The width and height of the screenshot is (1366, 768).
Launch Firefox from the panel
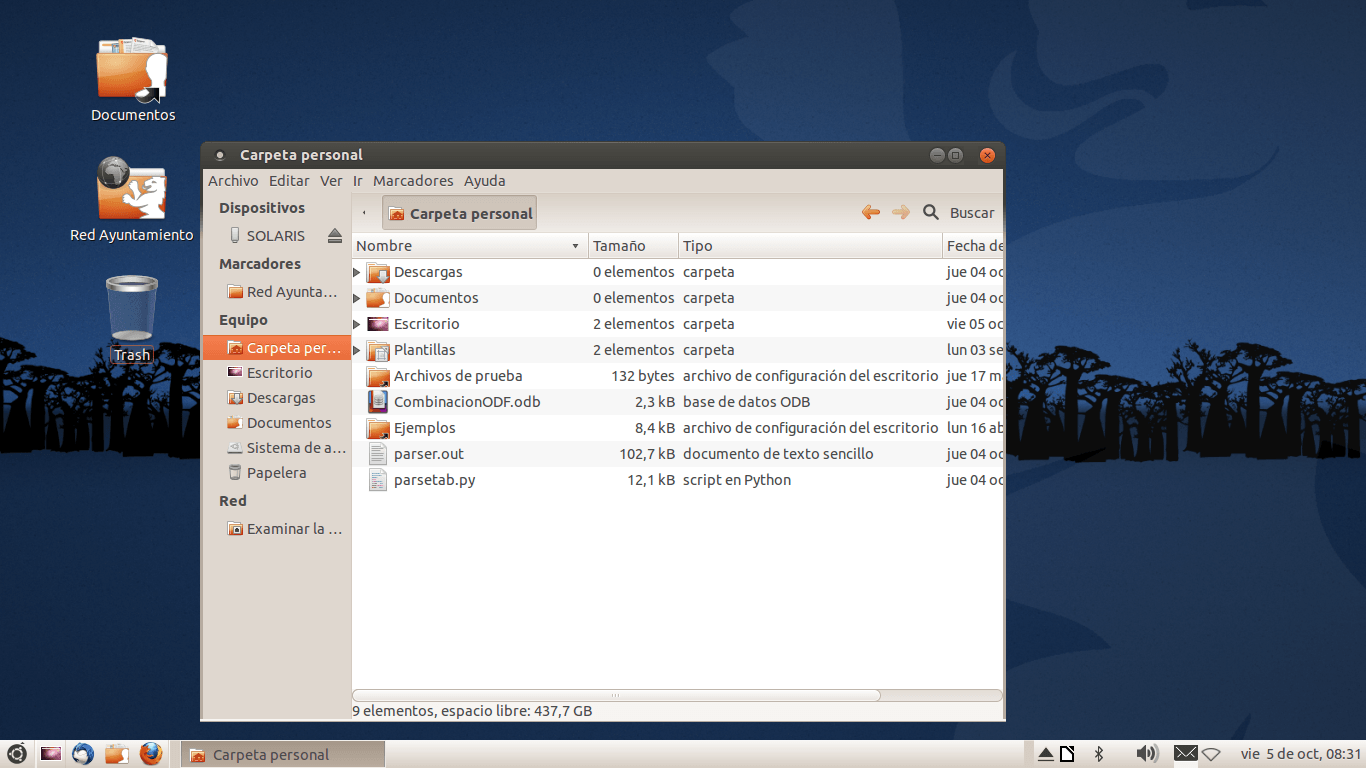[x=151, y=754]
